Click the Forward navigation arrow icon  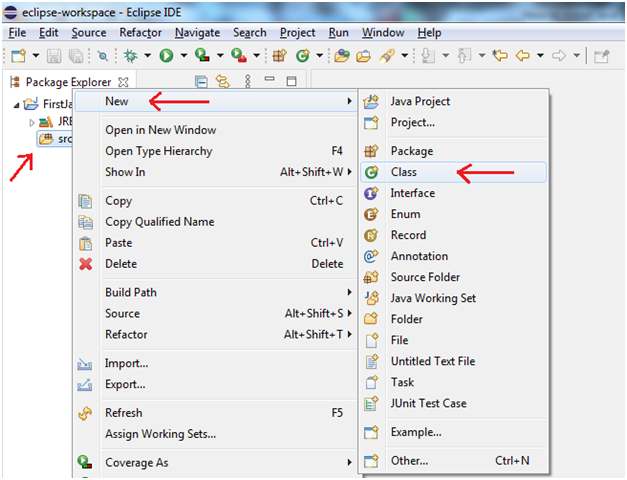click(x=559, y=55)
